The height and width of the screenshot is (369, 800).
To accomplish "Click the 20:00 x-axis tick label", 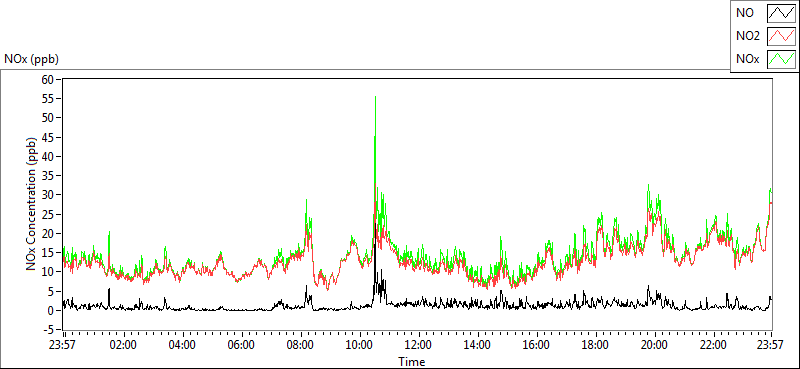I will (655, 344).
